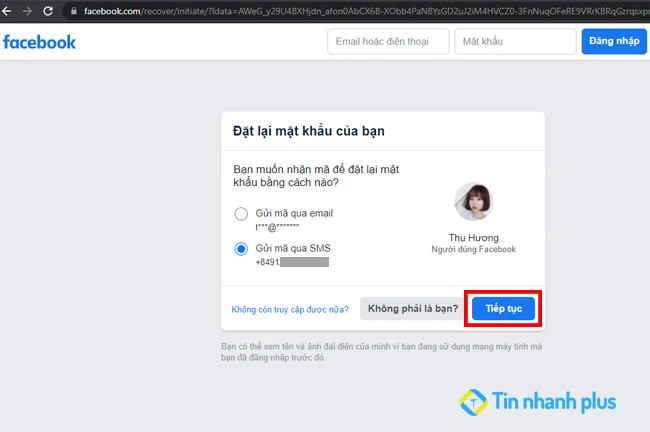650x432 pixels.
Task: Continue with the 'Tiếp tục' button
Action: (x=503, y=308)
